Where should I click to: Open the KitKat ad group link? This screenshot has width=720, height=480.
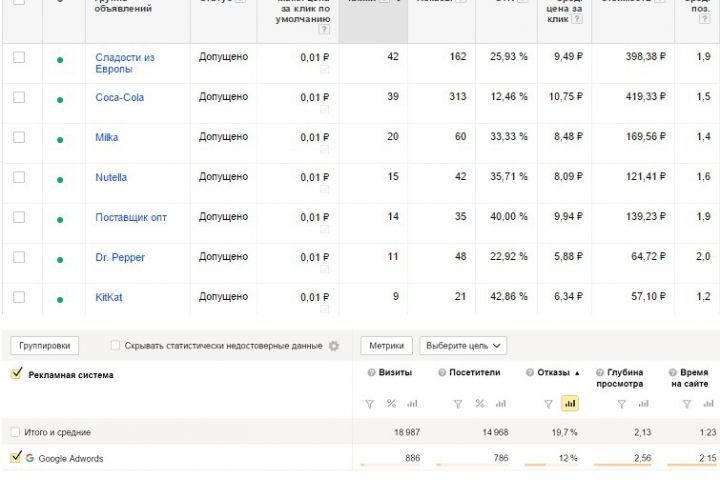click(108, 297)
